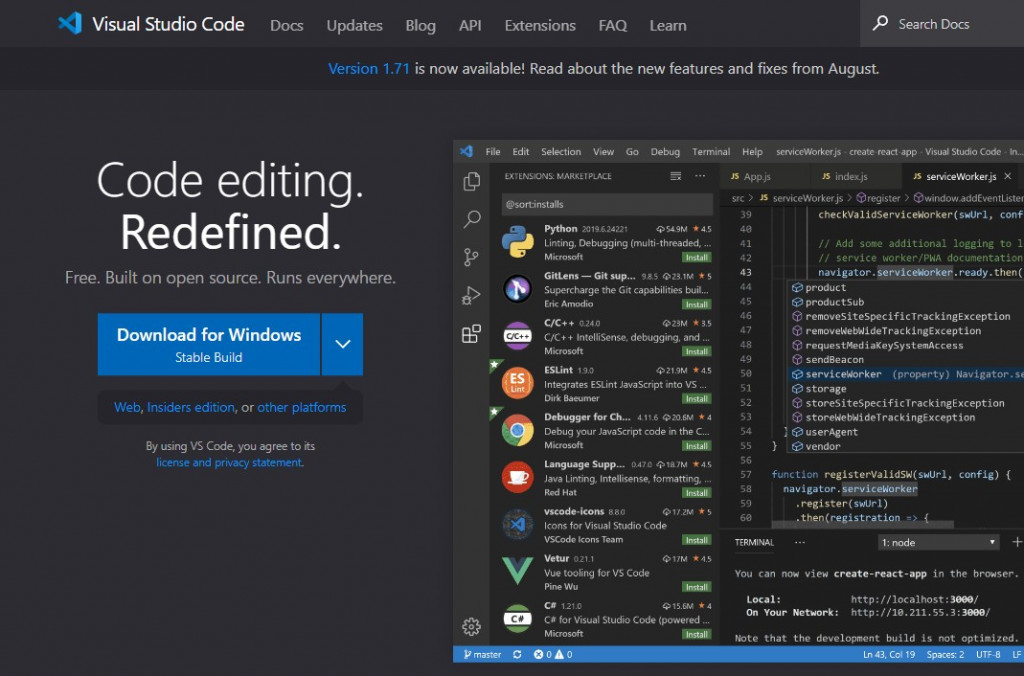Expand the download options chevron button
This screenshot has width=1024, height=676.
tap(343, 344)
